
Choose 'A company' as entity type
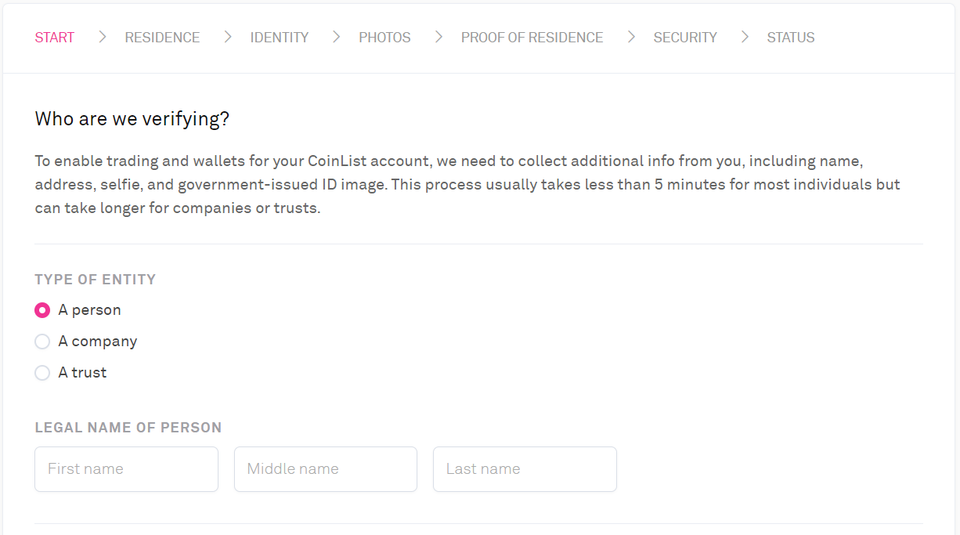[x=42, y=341]
